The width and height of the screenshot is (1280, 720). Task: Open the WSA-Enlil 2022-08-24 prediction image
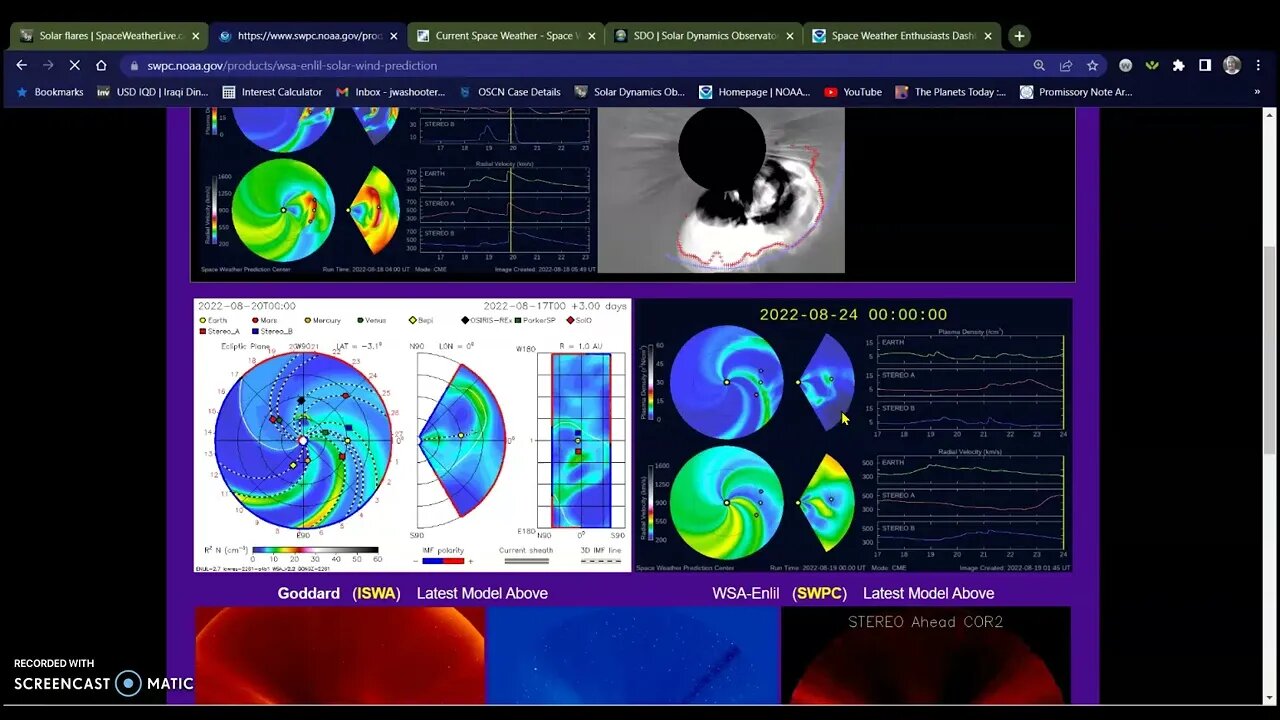point(854,435)
